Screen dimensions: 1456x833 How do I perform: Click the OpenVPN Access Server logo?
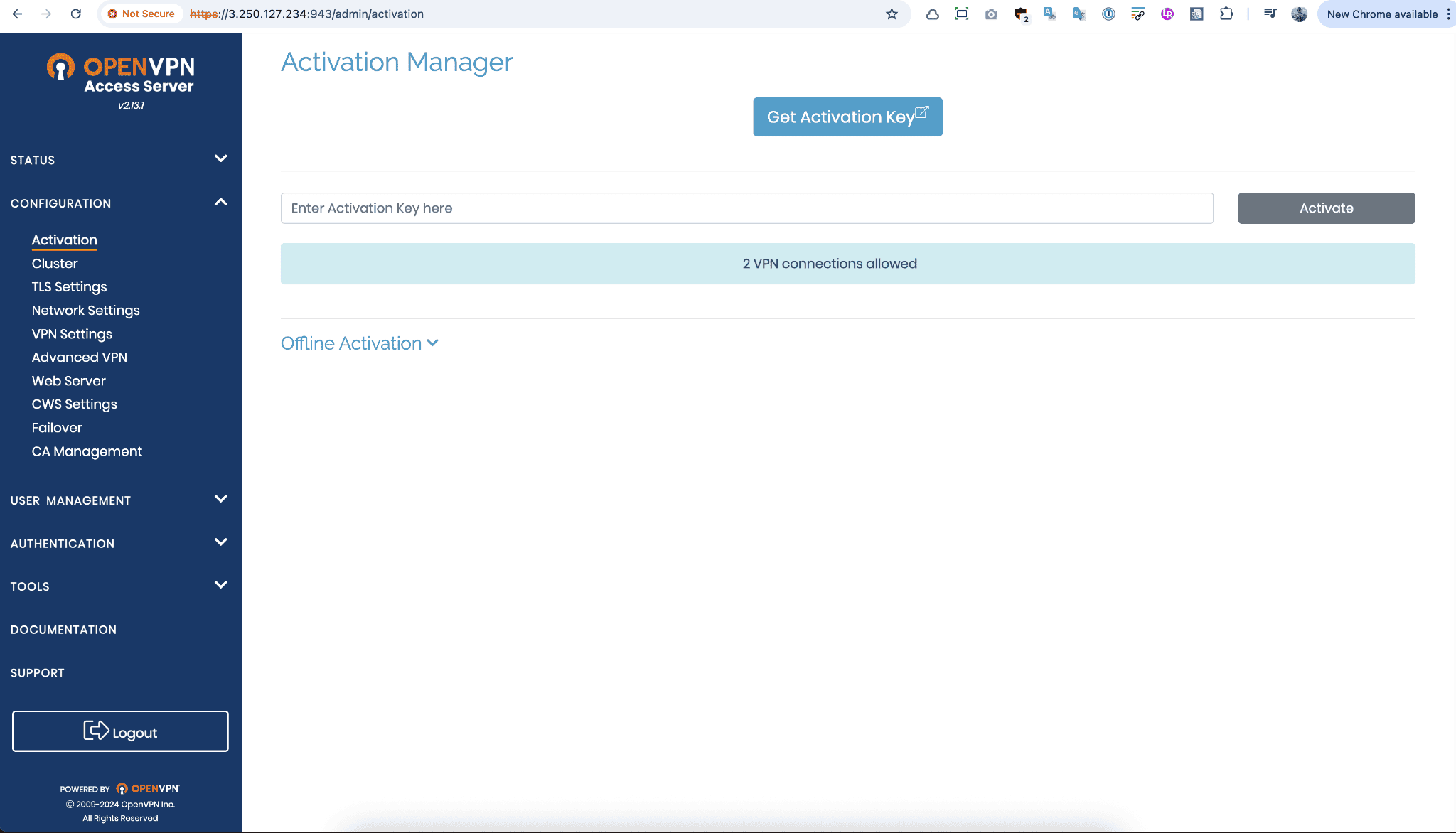coord(121,75)
